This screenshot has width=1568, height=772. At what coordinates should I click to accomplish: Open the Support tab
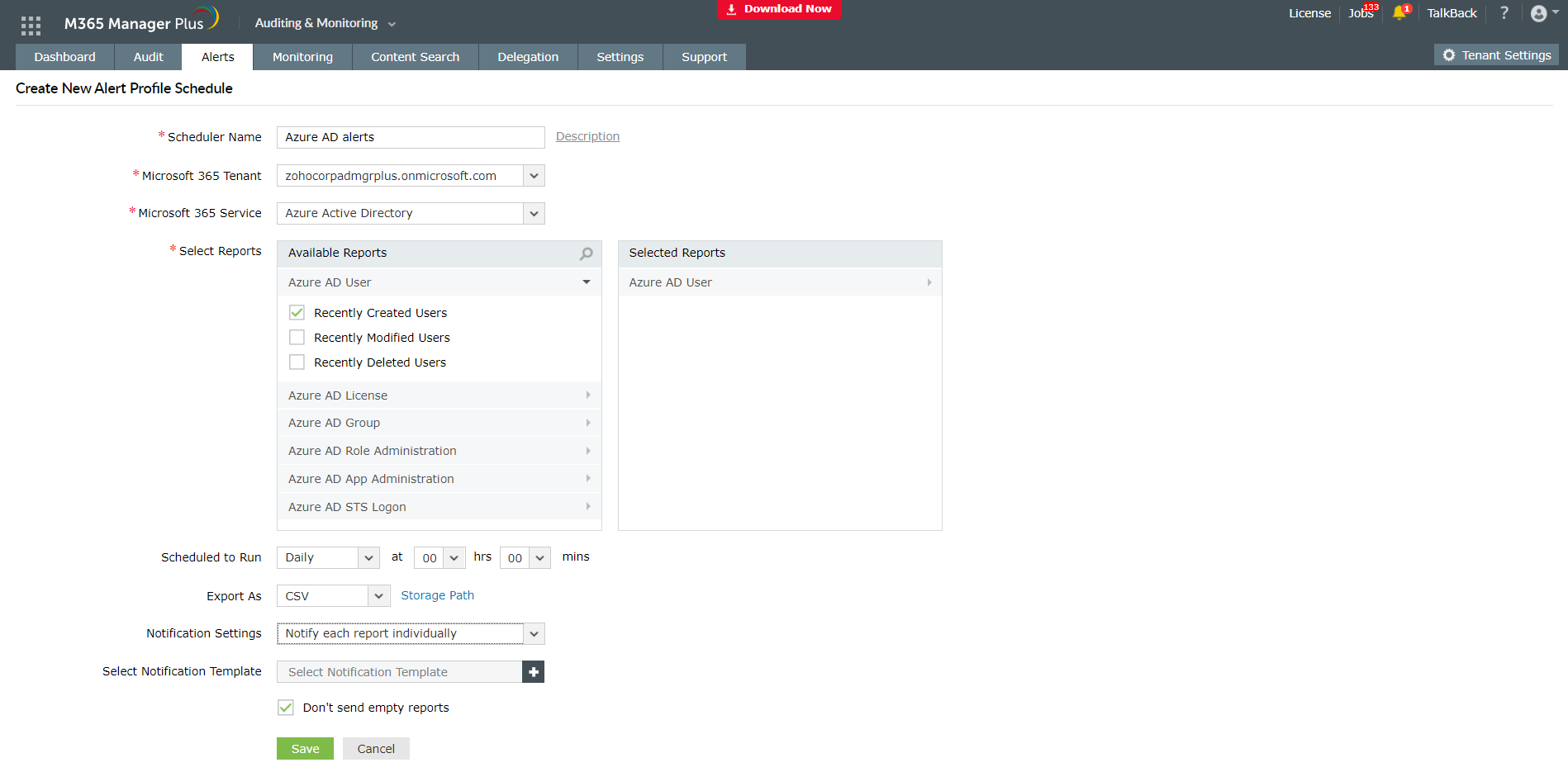click(705, 57)
